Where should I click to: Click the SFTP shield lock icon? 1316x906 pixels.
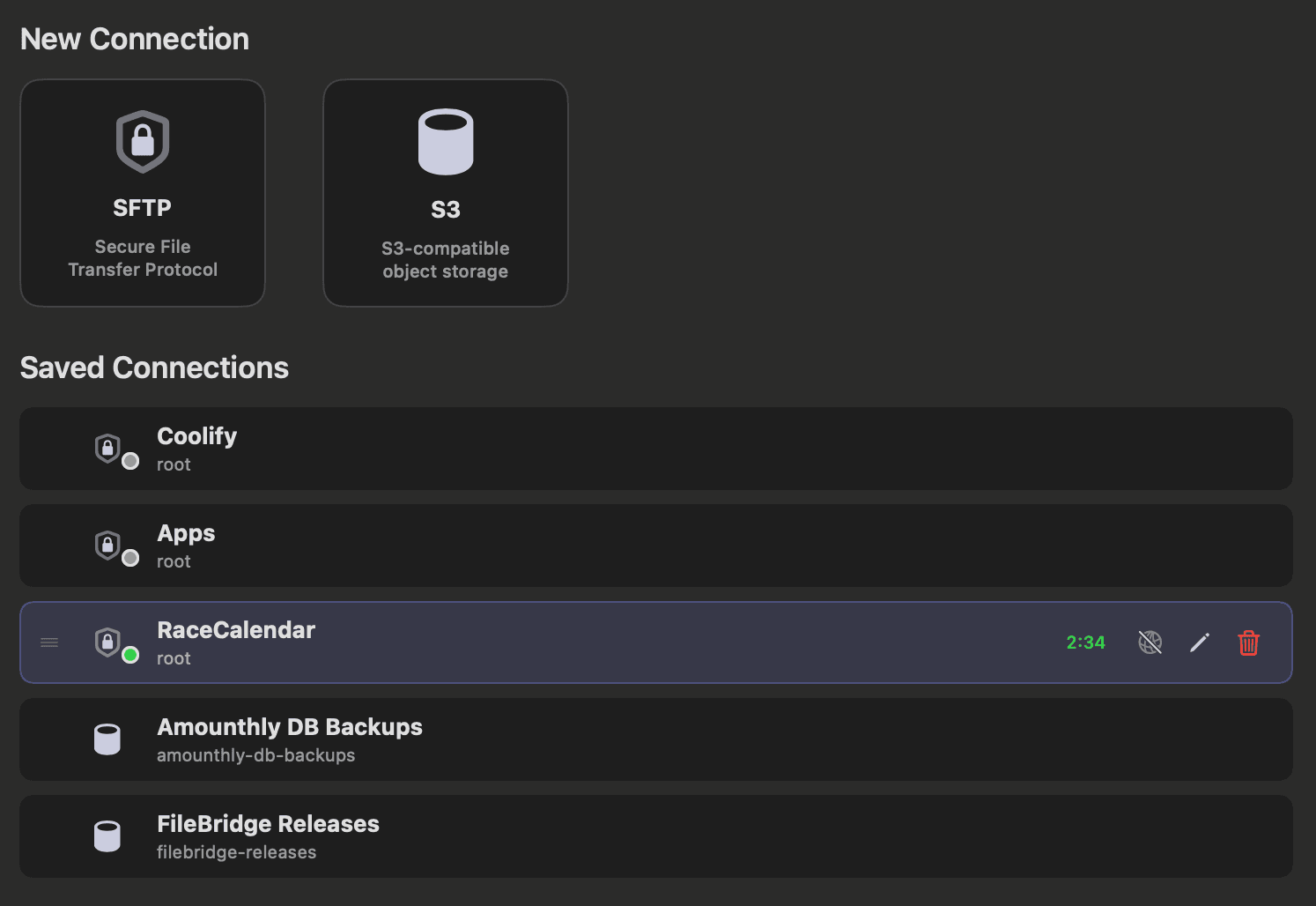143,142
